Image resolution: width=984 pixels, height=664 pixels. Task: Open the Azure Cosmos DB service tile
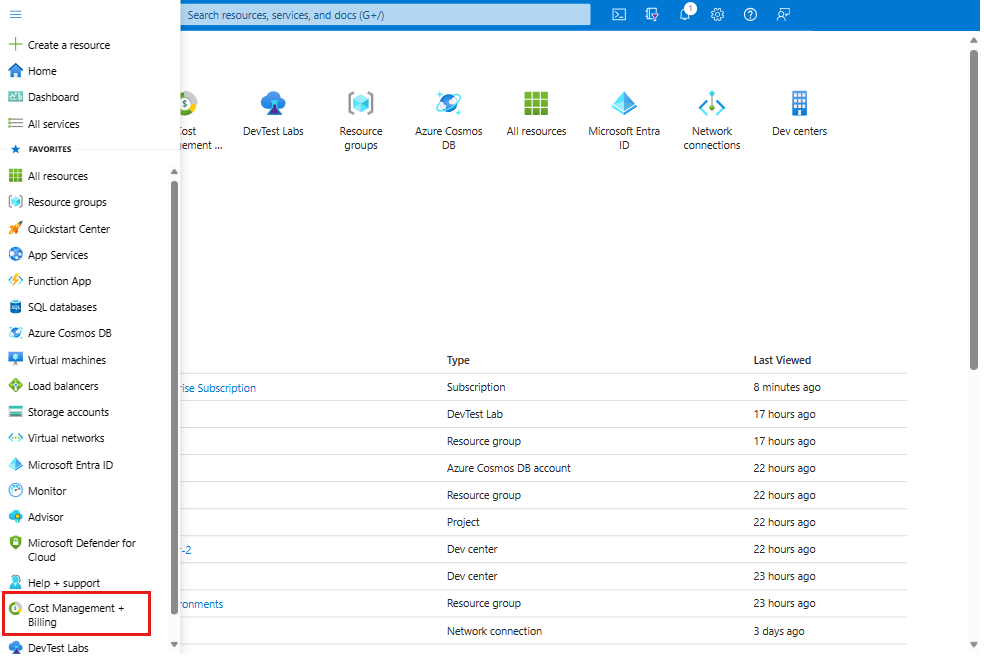coord(448,113)
